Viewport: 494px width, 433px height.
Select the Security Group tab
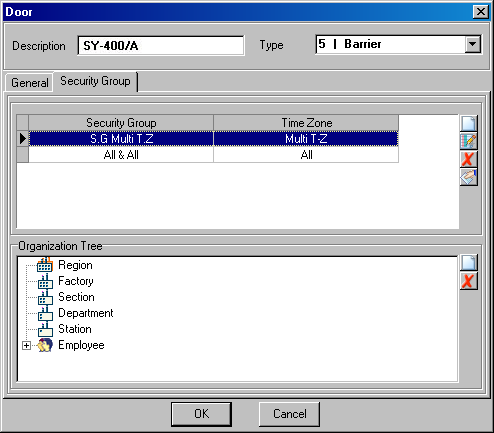coord(95,81)
